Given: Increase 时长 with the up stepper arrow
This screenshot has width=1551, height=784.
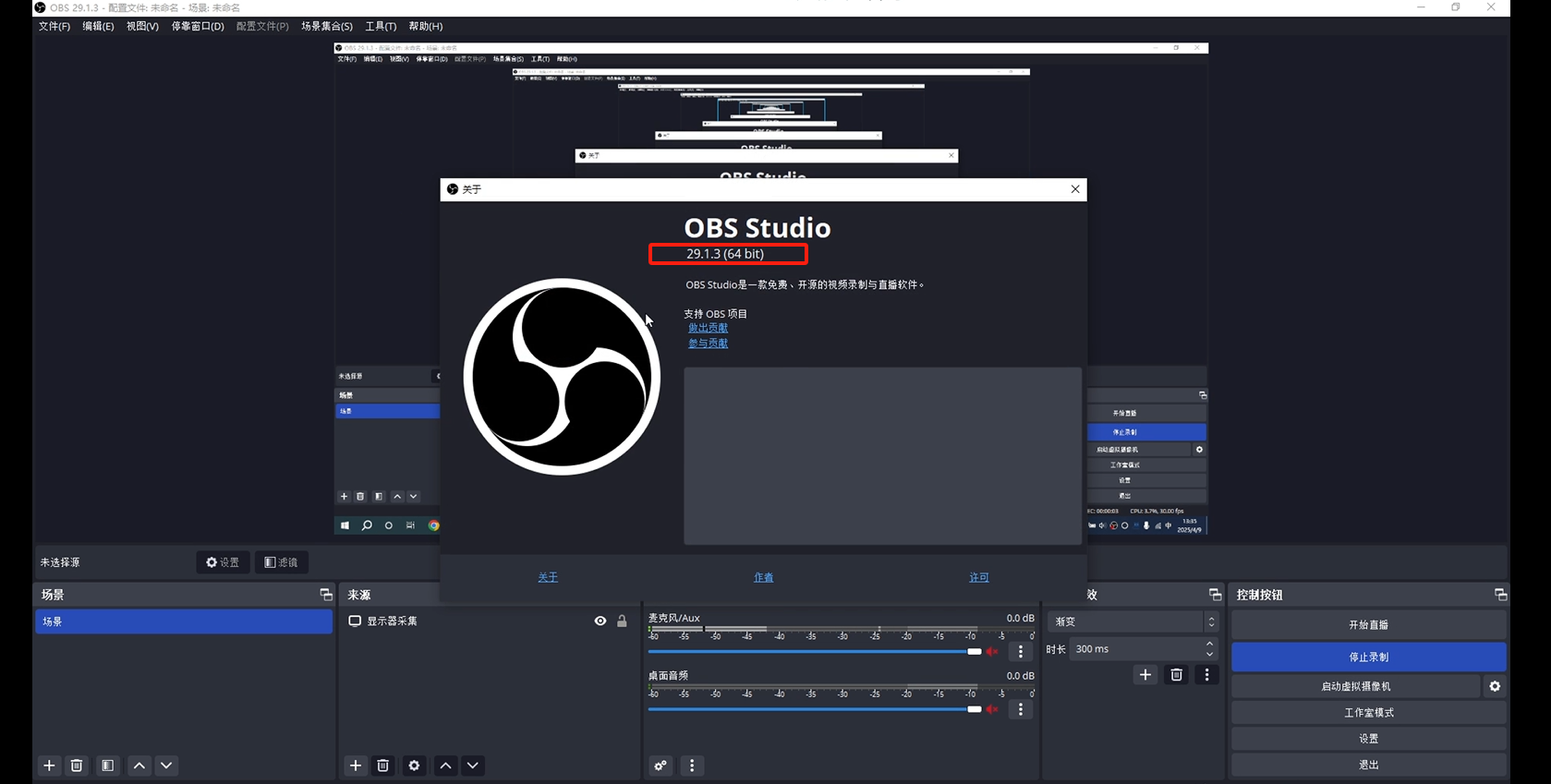Looking at the screenshot, I should [1210, 644].
